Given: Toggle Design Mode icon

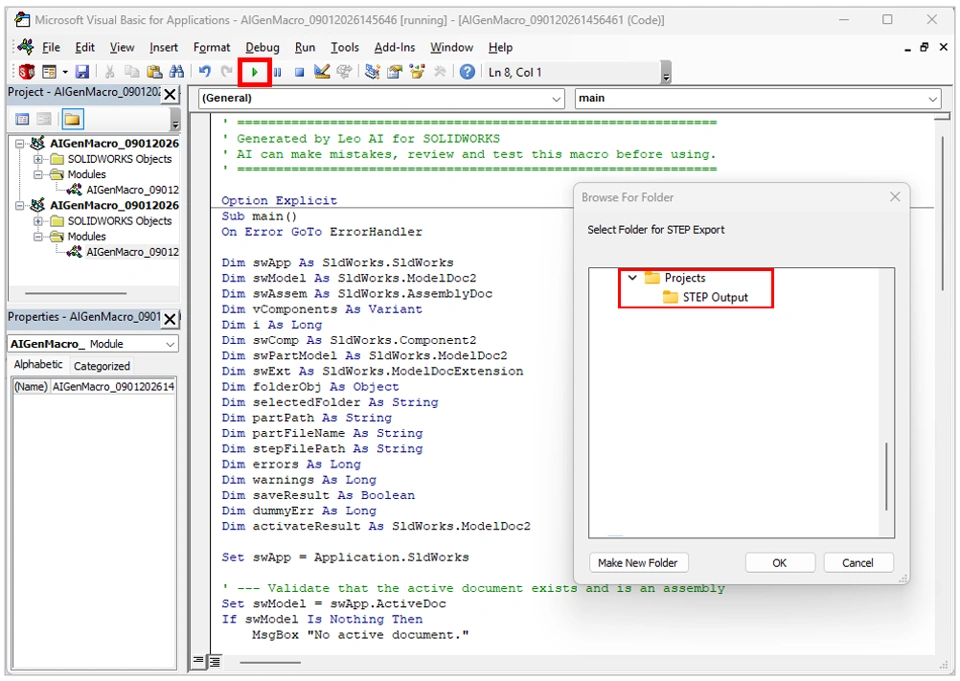Looking at the screenshot, I should click(322, 72).
